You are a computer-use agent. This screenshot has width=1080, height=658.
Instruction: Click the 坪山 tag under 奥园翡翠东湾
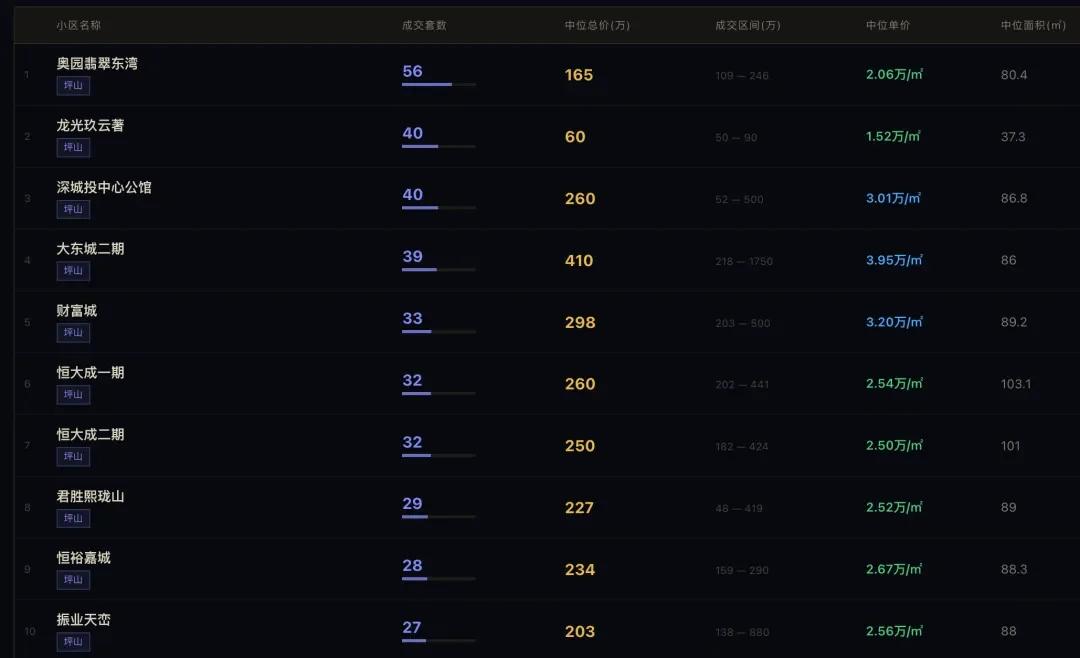(x=73, y=86)
